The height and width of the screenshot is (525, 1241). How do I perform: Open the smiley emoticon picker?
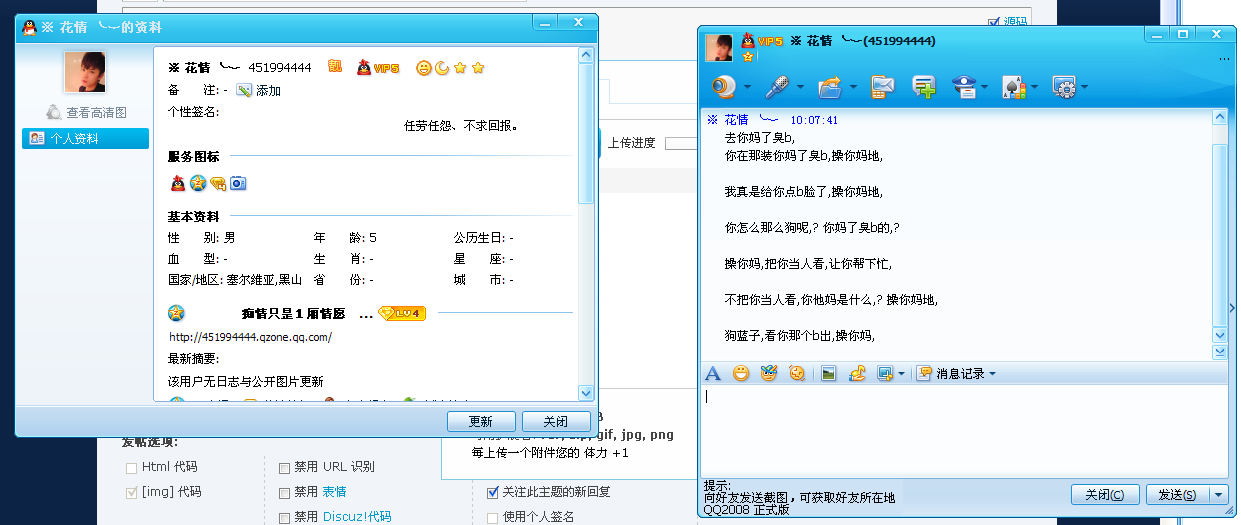pos(741,374)
